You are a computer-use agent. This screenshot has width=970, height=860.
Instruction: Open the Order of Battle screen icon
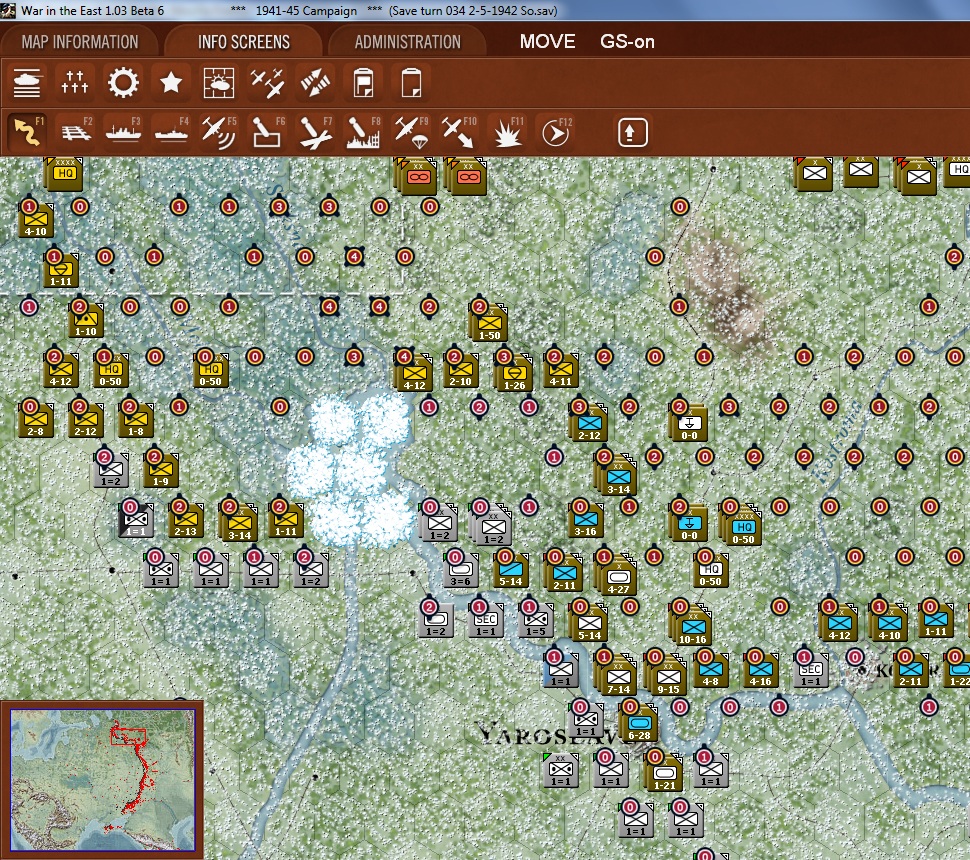(x=27, y=83)
